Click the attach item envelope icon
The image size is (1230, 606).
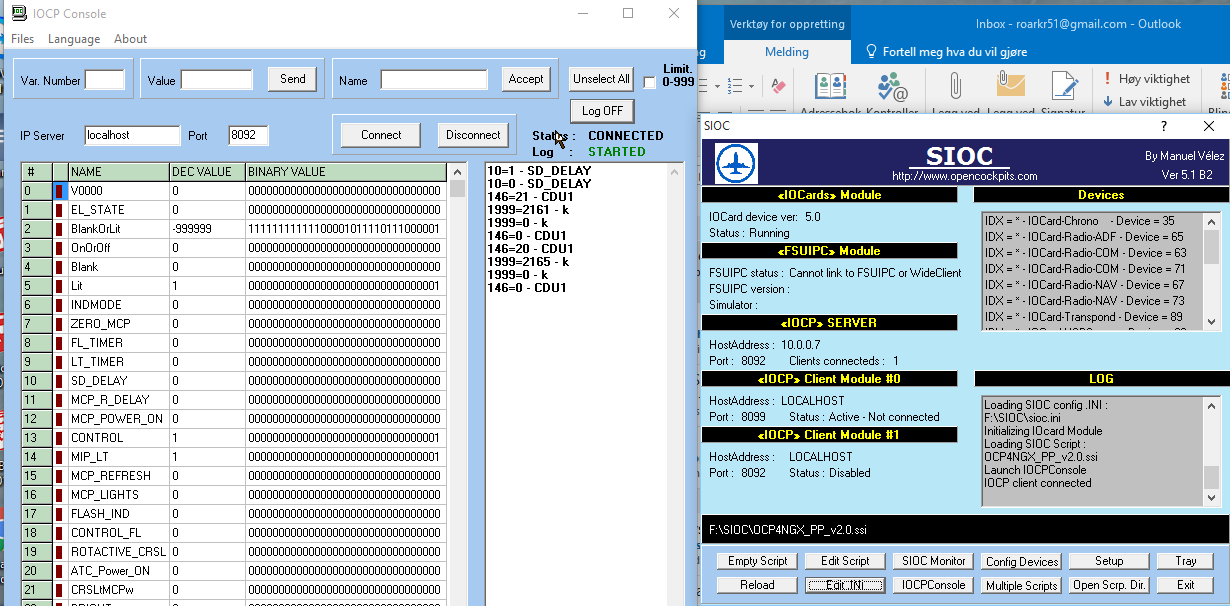coord(1011,87)
